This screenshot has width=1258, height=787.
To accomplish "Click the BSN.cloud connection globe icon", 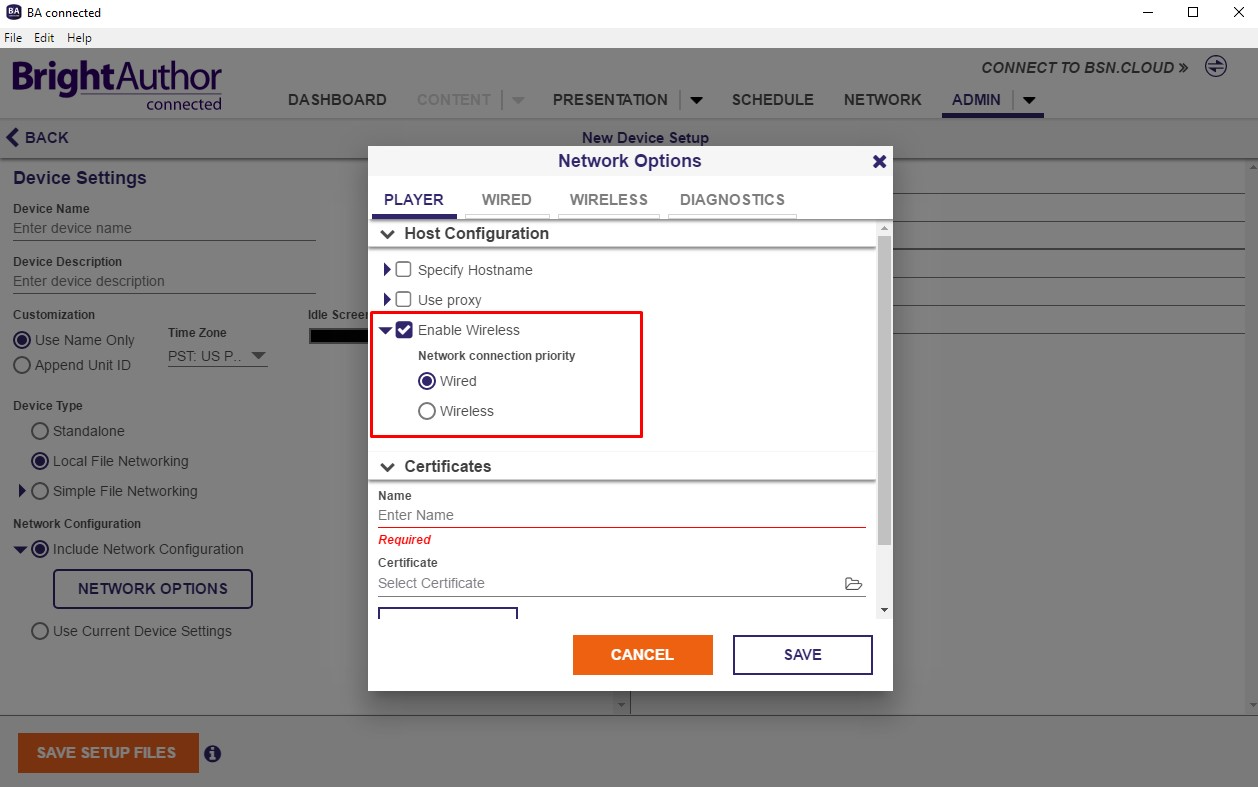I will (1215, 67).
